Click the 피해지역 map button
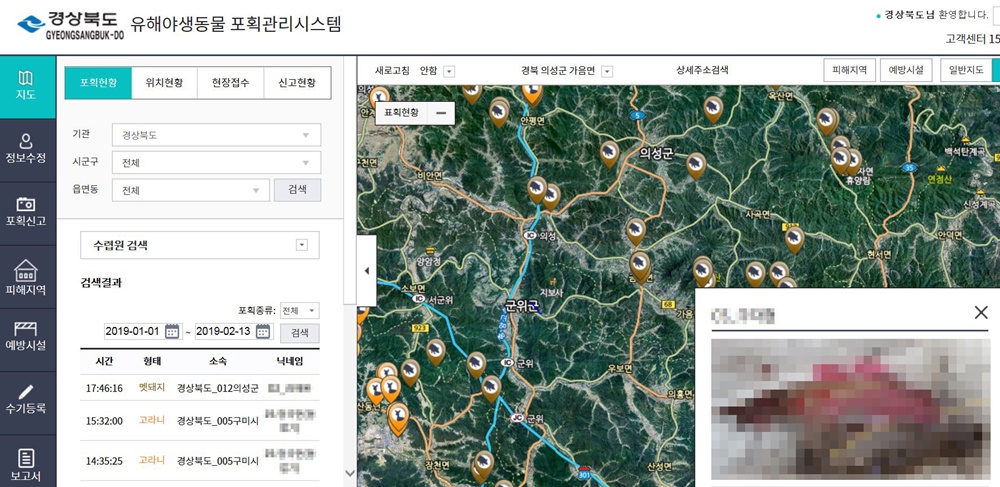This screenshot has width=1000, height=487. coord(849,70)
